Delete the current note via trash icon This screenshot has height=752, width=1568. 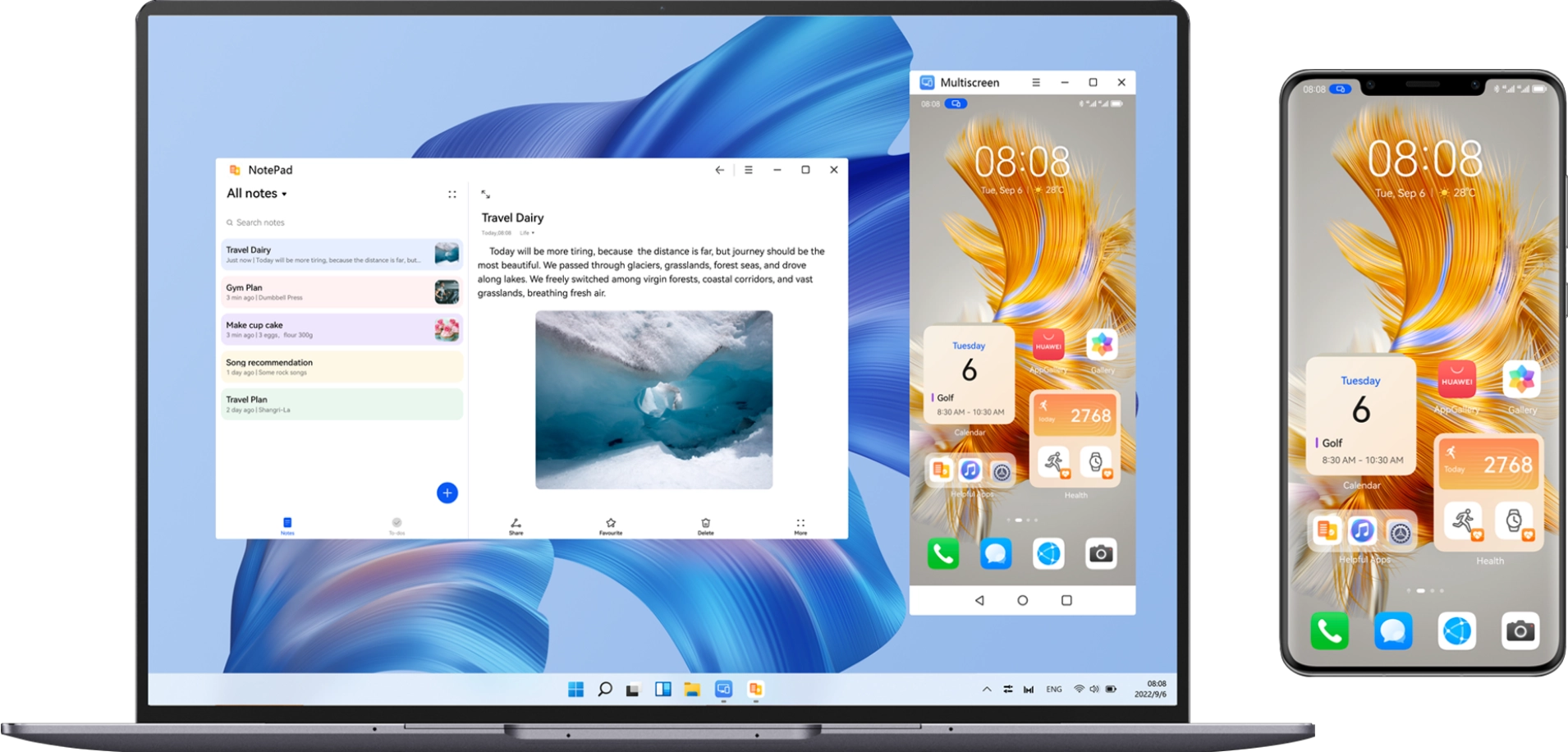[x=705, y=525]
